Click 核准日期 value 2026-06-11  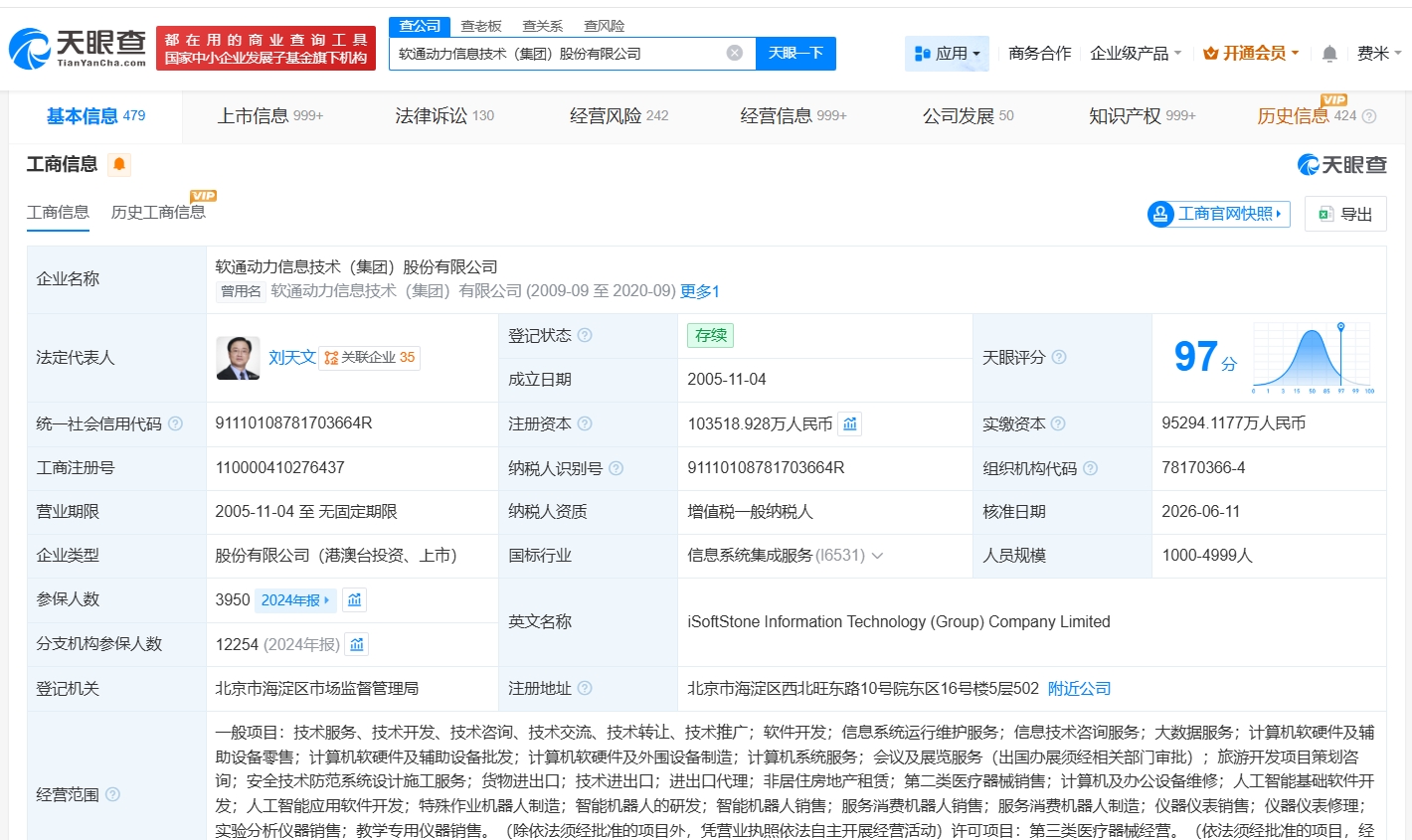pyautogui.click(x=1201, y=512)
